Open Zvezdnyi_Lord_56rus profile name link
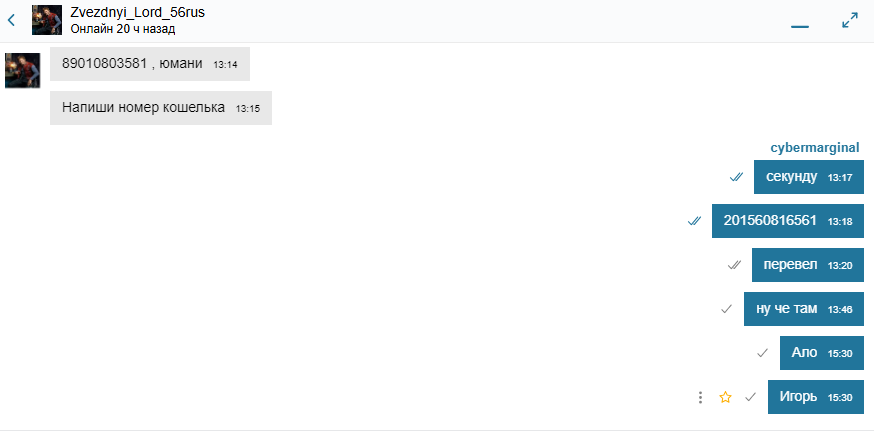This screenshot has width=874, height=443. (138, 11)
